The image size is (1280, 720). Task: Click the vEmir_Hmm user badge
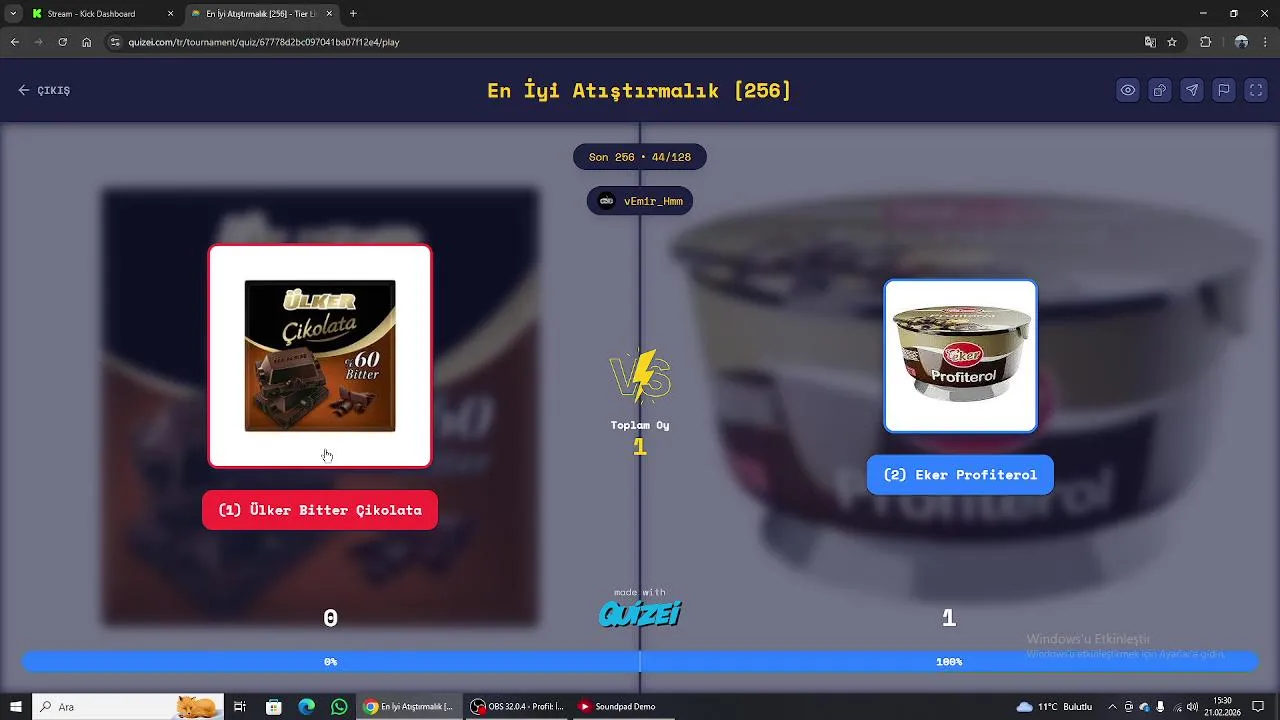pos(640,201)
